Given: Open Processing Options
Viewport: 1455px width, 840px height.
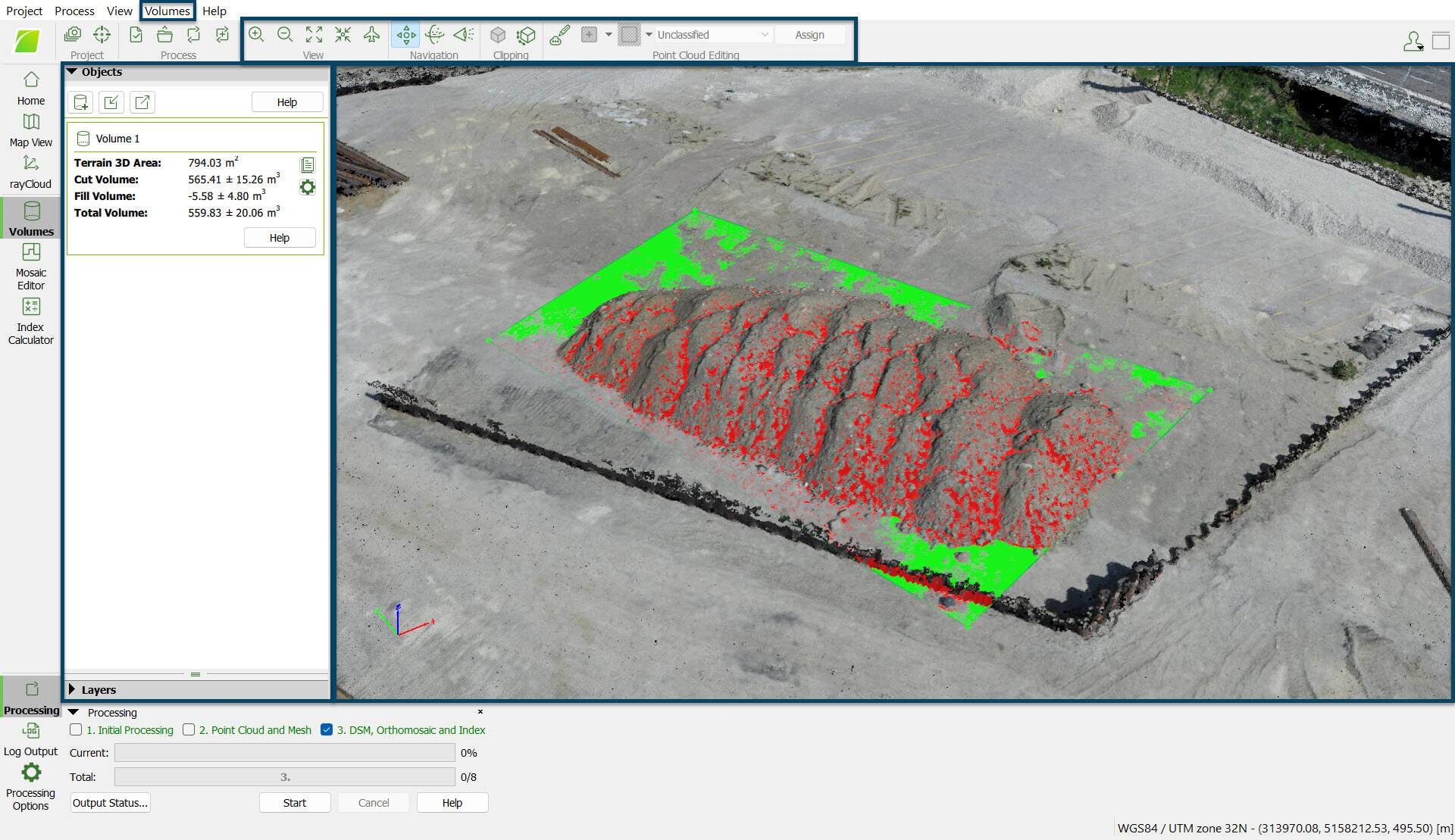Looking at the screenshot, I should (30, 784).
